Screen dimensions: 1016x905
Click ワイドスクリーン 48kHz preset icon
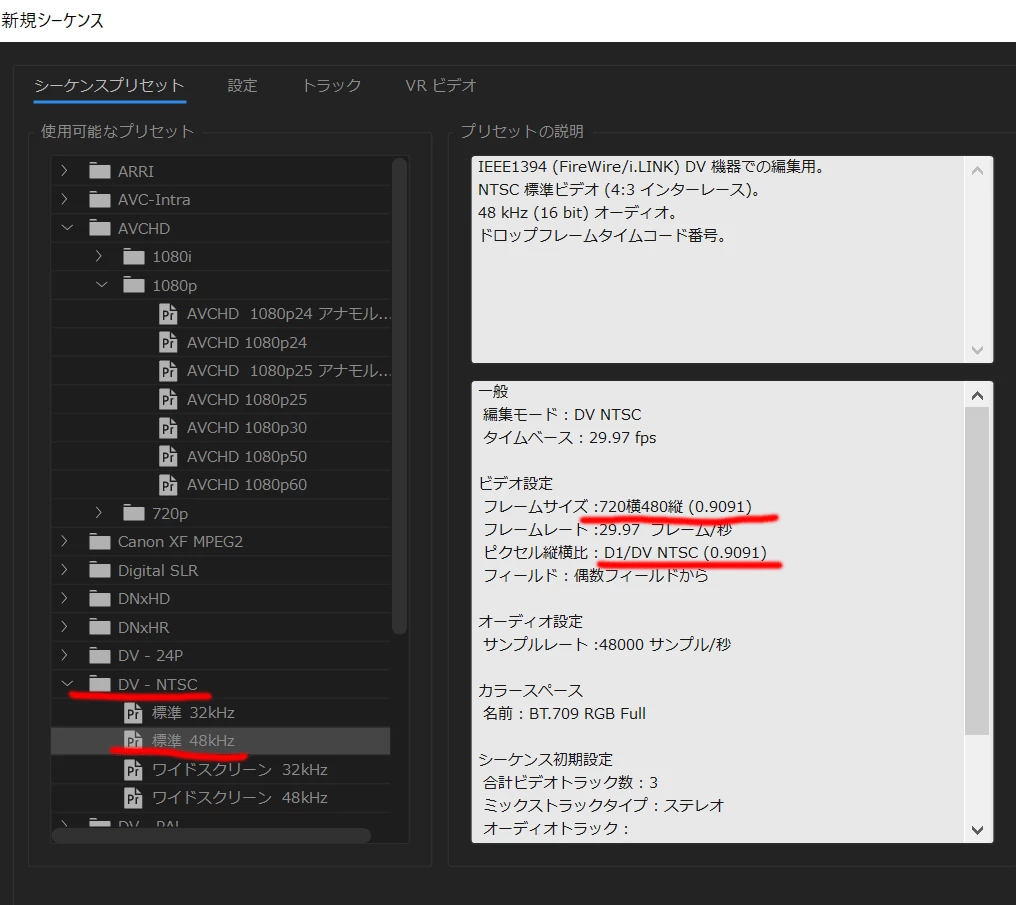point(133,797)
